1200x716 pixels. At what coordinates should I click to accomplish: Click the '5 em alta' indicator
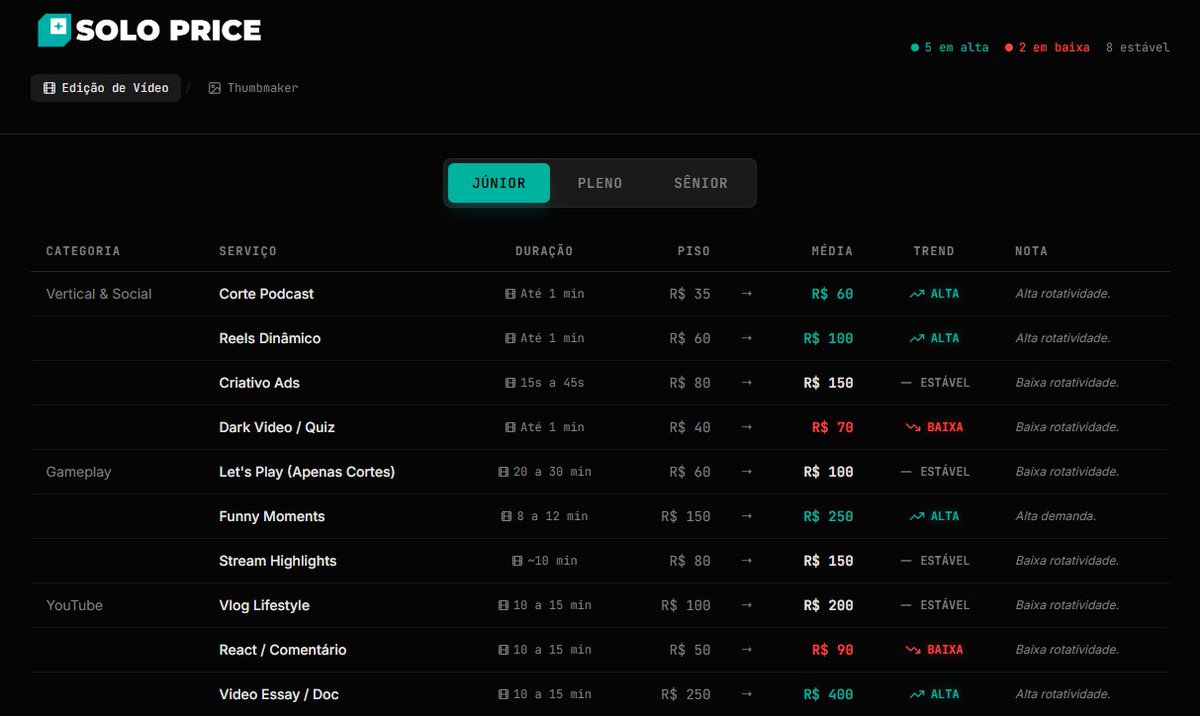[950, 48]
